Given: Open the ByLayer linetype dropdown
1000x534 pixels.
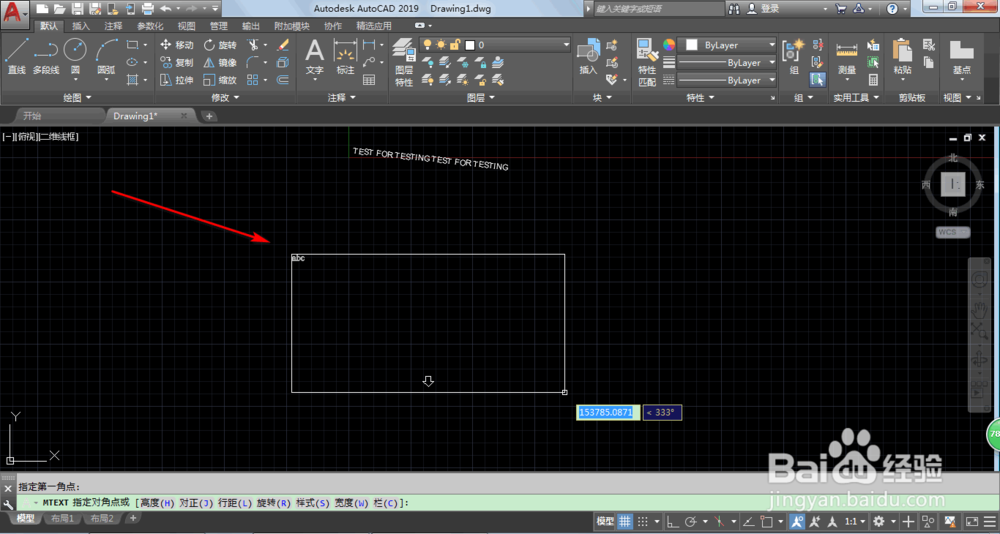Looking at the screenshot, I should pos(727,80).
